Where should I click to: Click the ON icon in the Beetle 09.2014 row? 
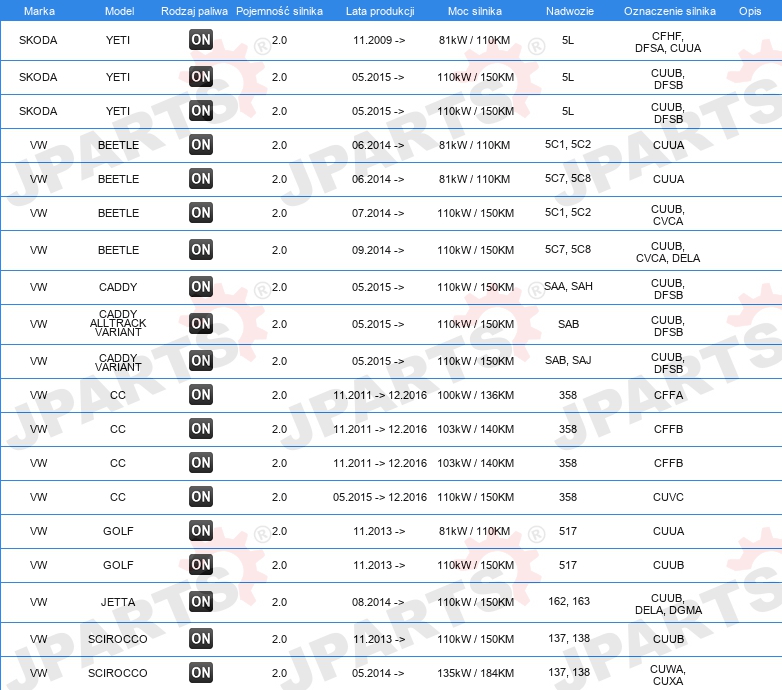(x=201, y=250)
